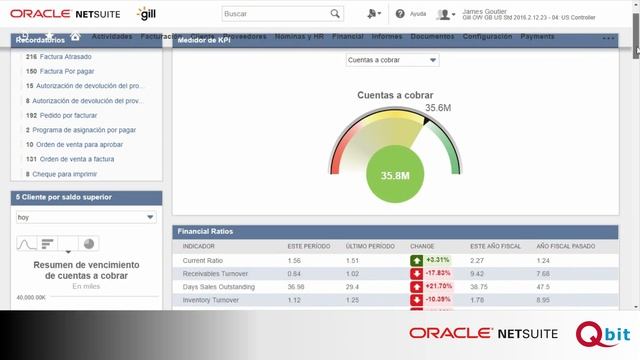Open the hoy date range dropdown

click(86, 217)
